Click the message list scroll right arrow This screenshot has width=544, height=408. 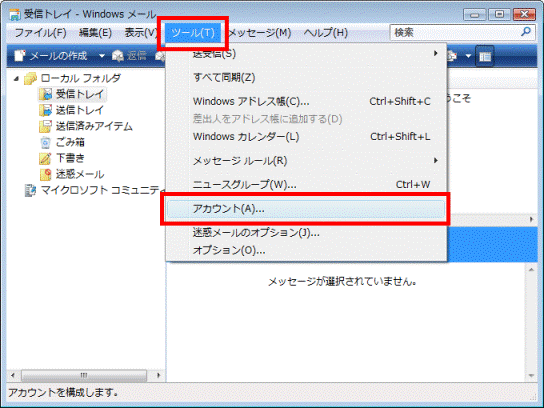click(532, 219)
